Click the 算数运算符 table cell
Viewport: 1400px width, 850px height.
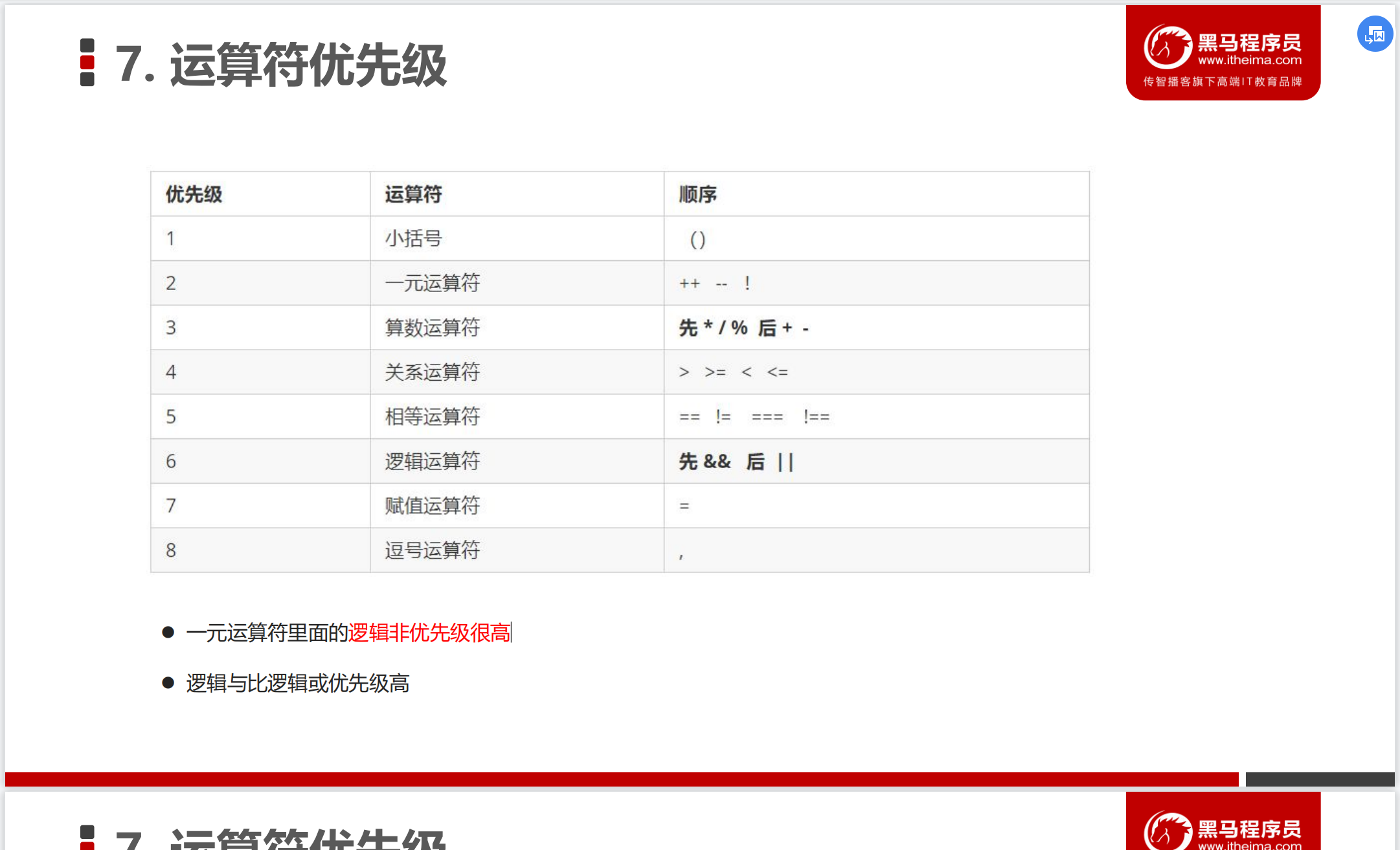pos(517,328)
